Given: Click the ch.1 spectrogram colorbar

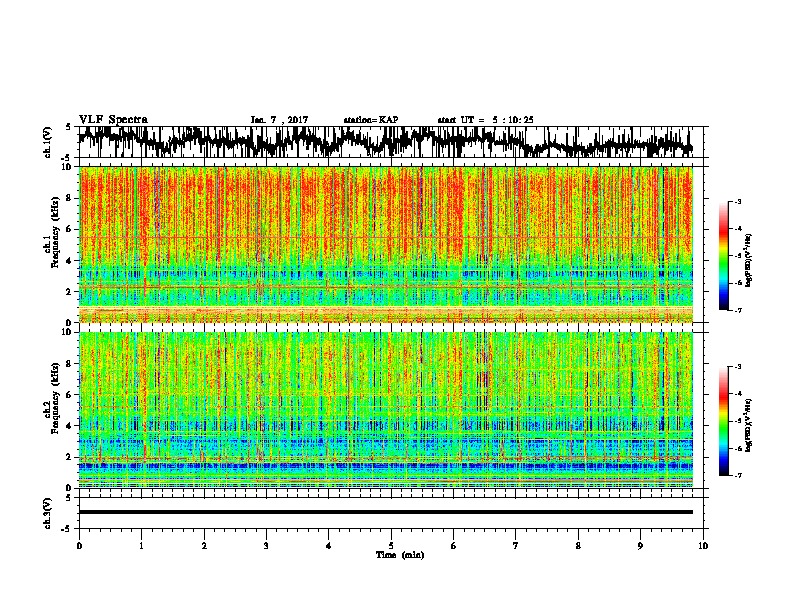Looking at the screenshot, I should click(723, 255).
